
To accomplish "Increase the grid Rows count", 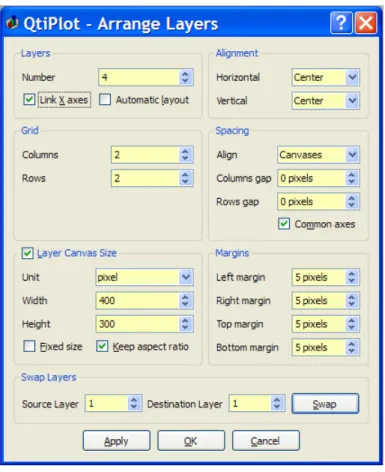I will tap(185, 174).
